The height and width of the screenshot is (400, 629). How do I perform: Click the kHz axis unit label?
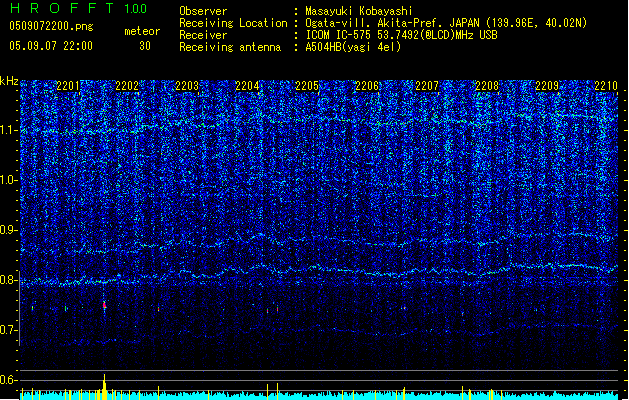coord(9,80)
